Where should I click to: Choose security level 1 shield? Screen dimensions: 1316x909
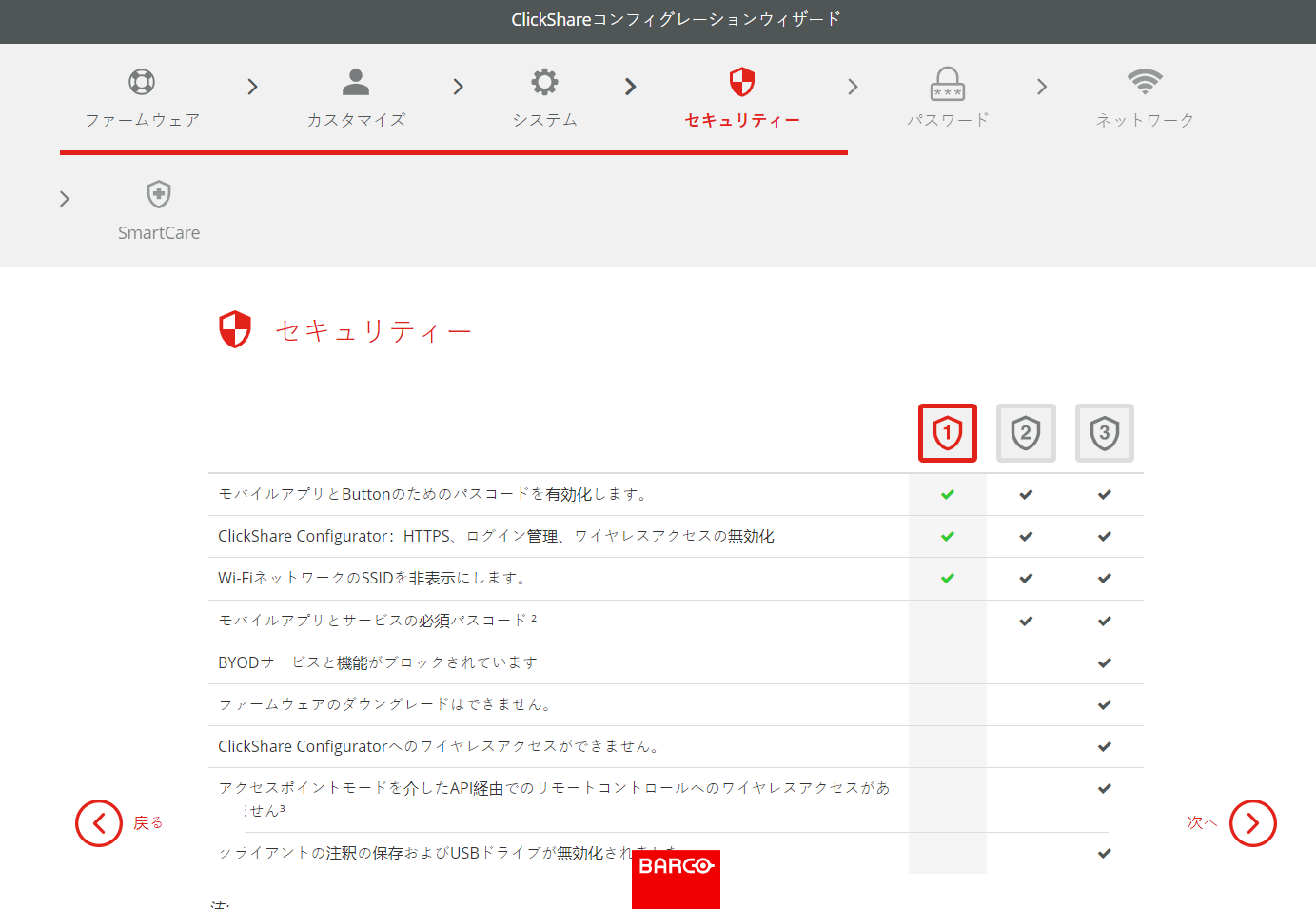coord(948,433)
